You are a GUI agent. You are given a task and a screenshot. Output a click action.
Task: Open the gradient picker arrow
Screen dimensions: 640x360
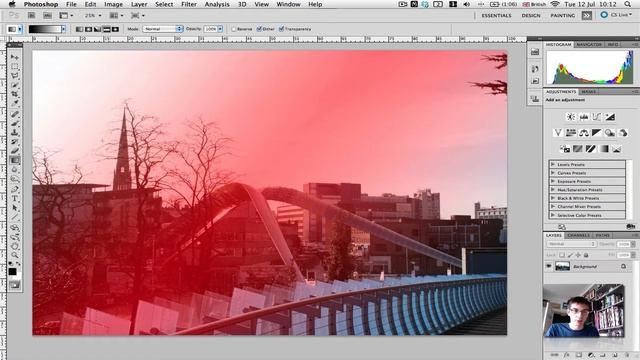click(63, 29)
